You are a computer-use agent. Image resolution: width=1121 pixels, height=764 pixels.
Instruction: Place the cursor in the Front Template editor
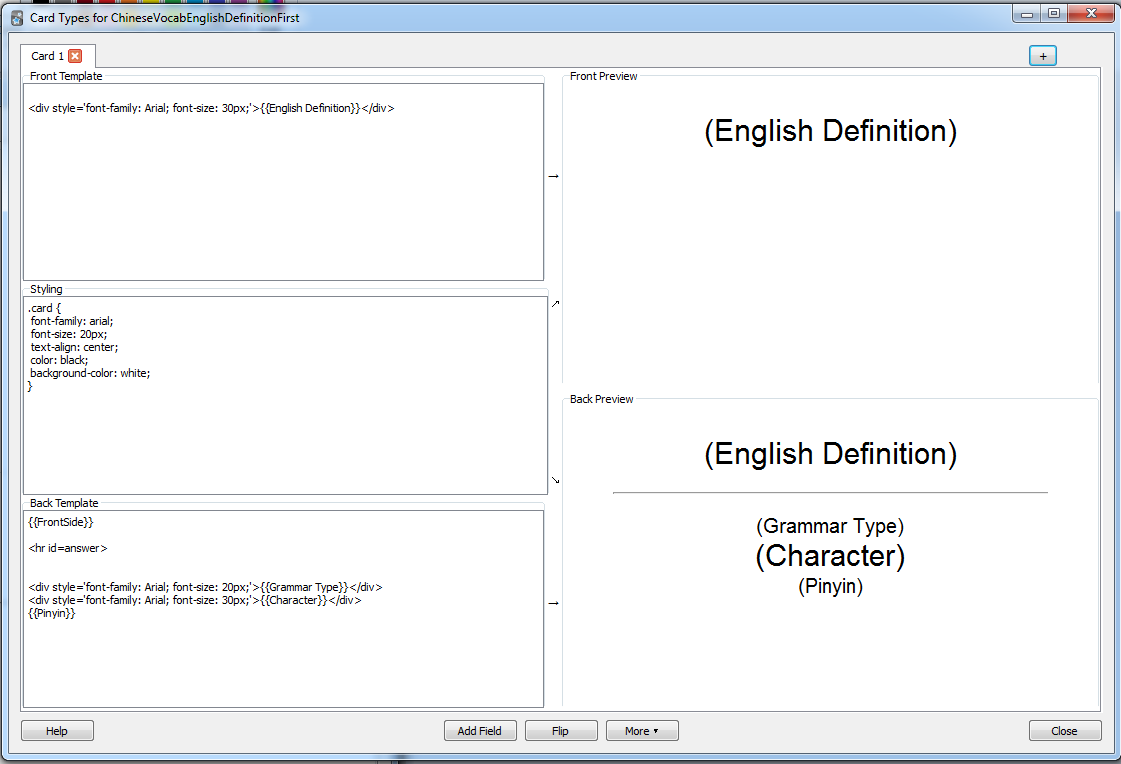(283, 180)
